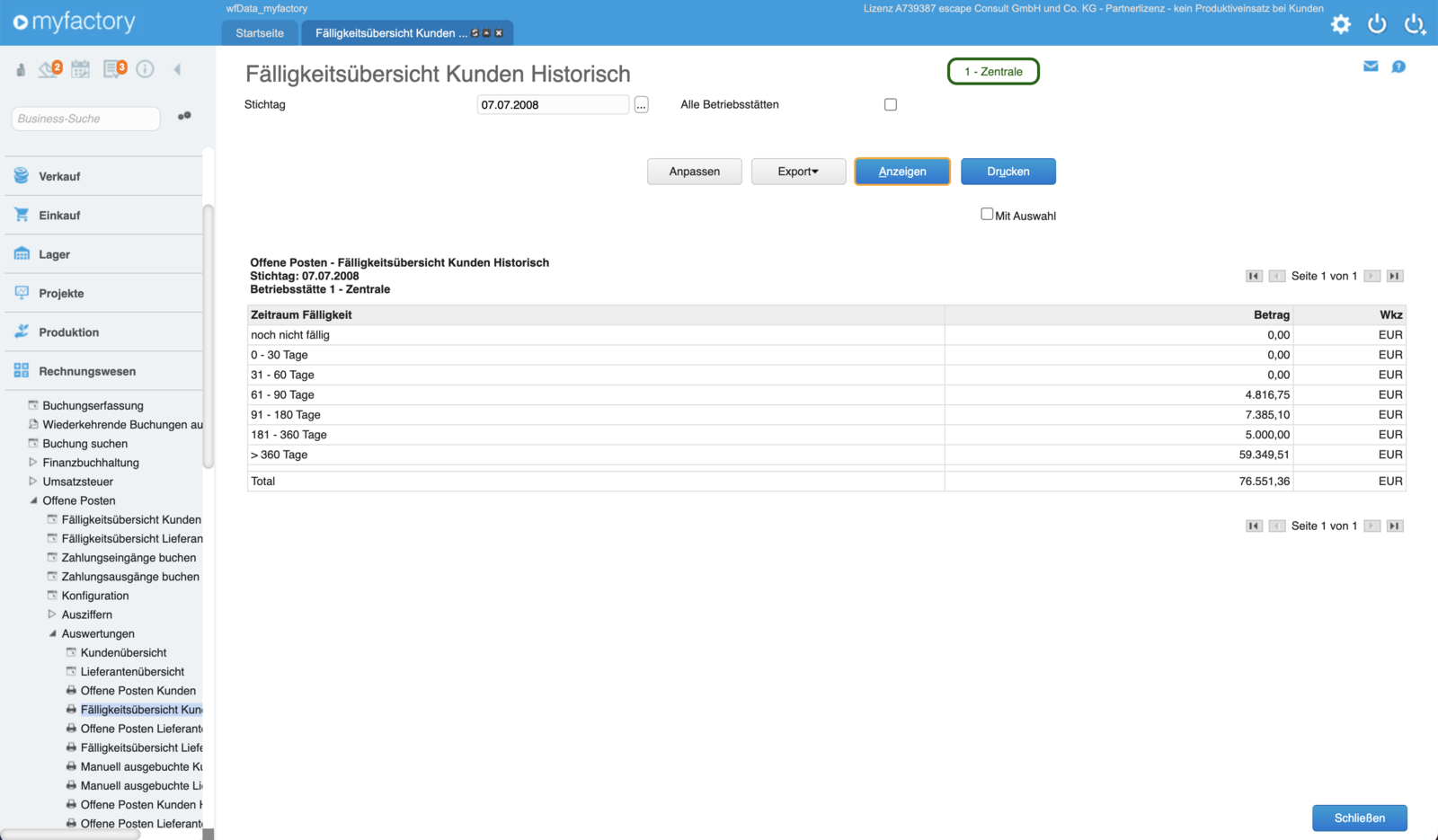This screenshot has width=1438, height=840.
Task: Open the settings gear icon
Action: (x=1341, y=24)
